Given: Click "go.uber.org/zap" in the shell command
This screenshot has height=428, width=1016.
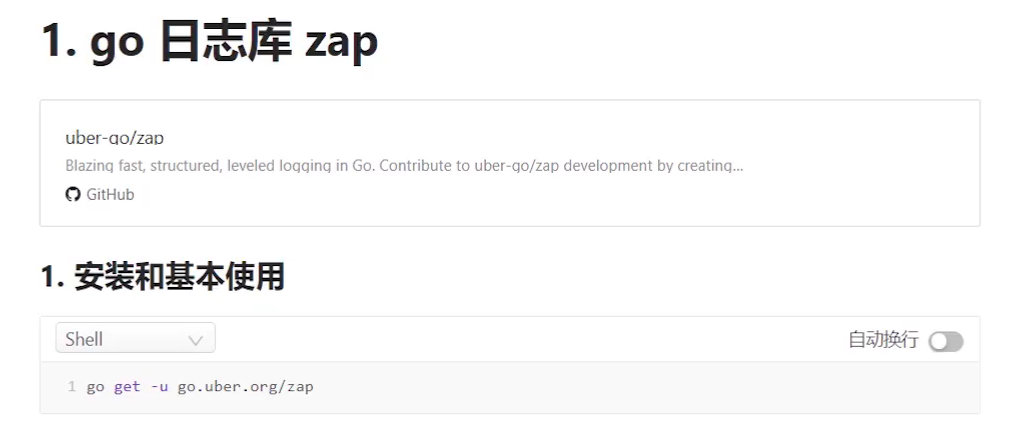Looking at the screenshot, I should 245,386.
